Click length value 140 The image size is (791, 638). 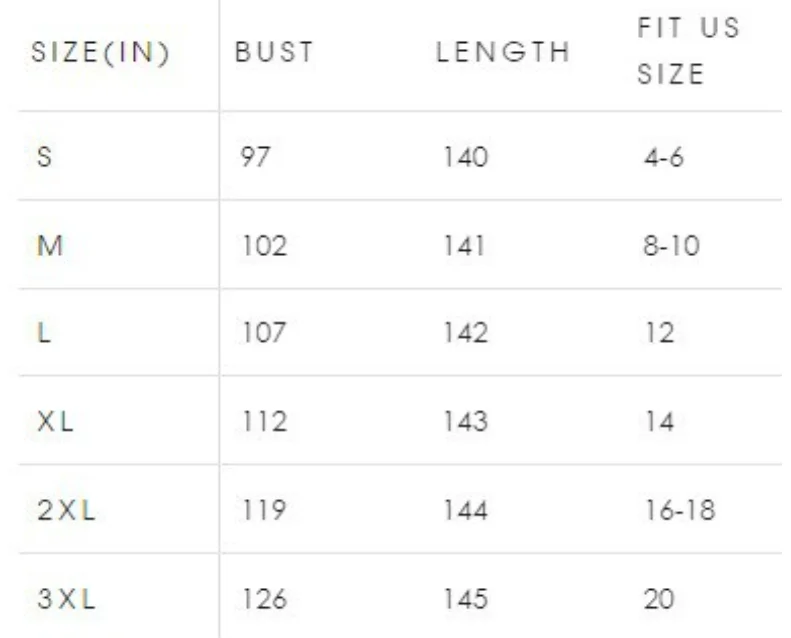click(466, 156)
